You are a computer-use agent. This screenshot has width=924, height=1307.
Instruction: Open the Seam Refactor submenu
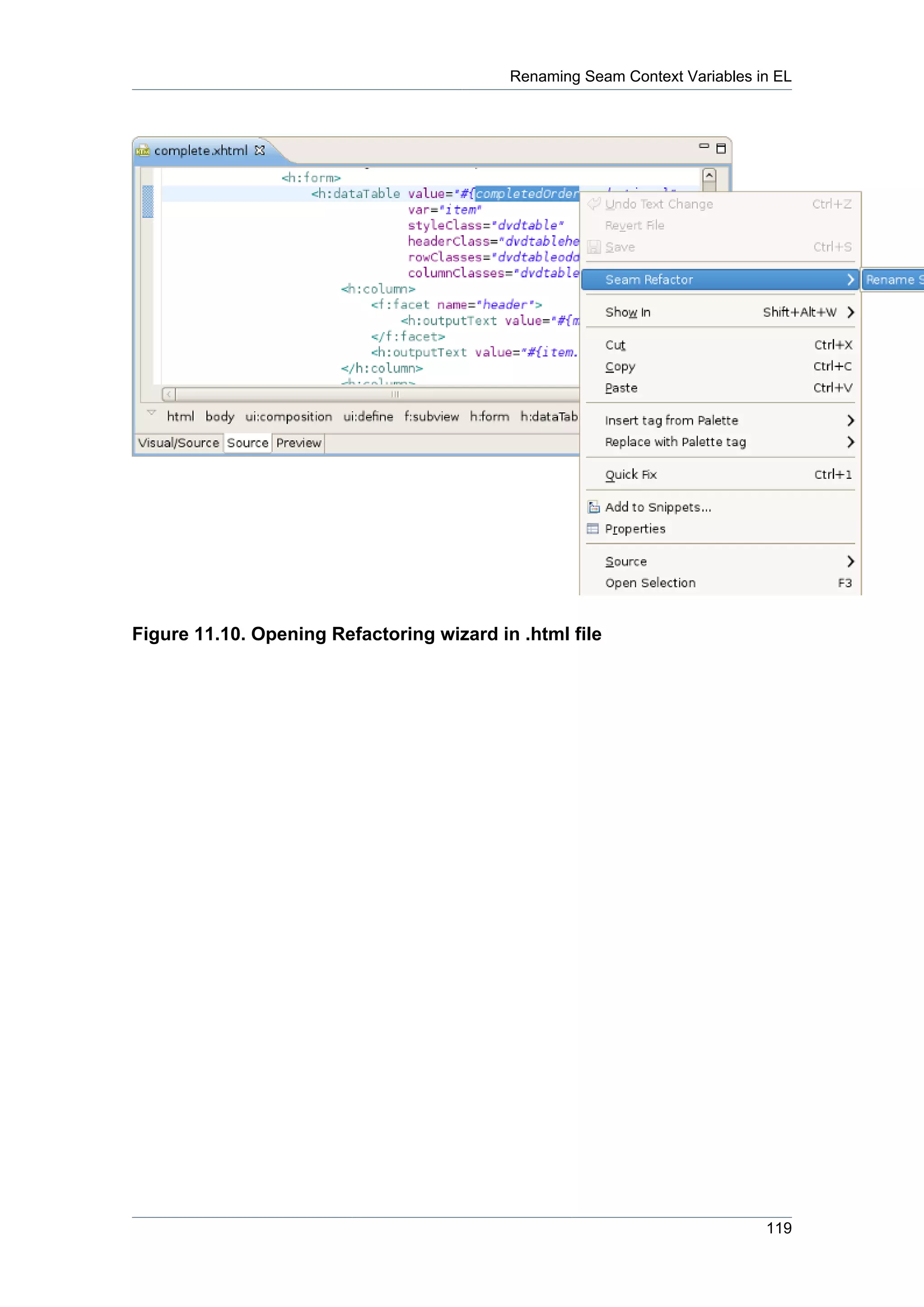720,279
